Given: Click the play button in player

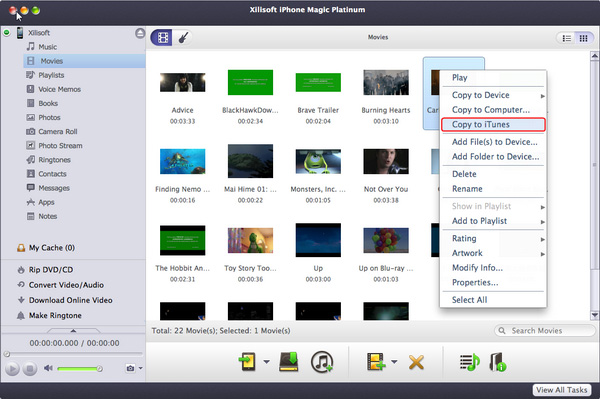Looking at the screenshot, I should coord(12,369).
